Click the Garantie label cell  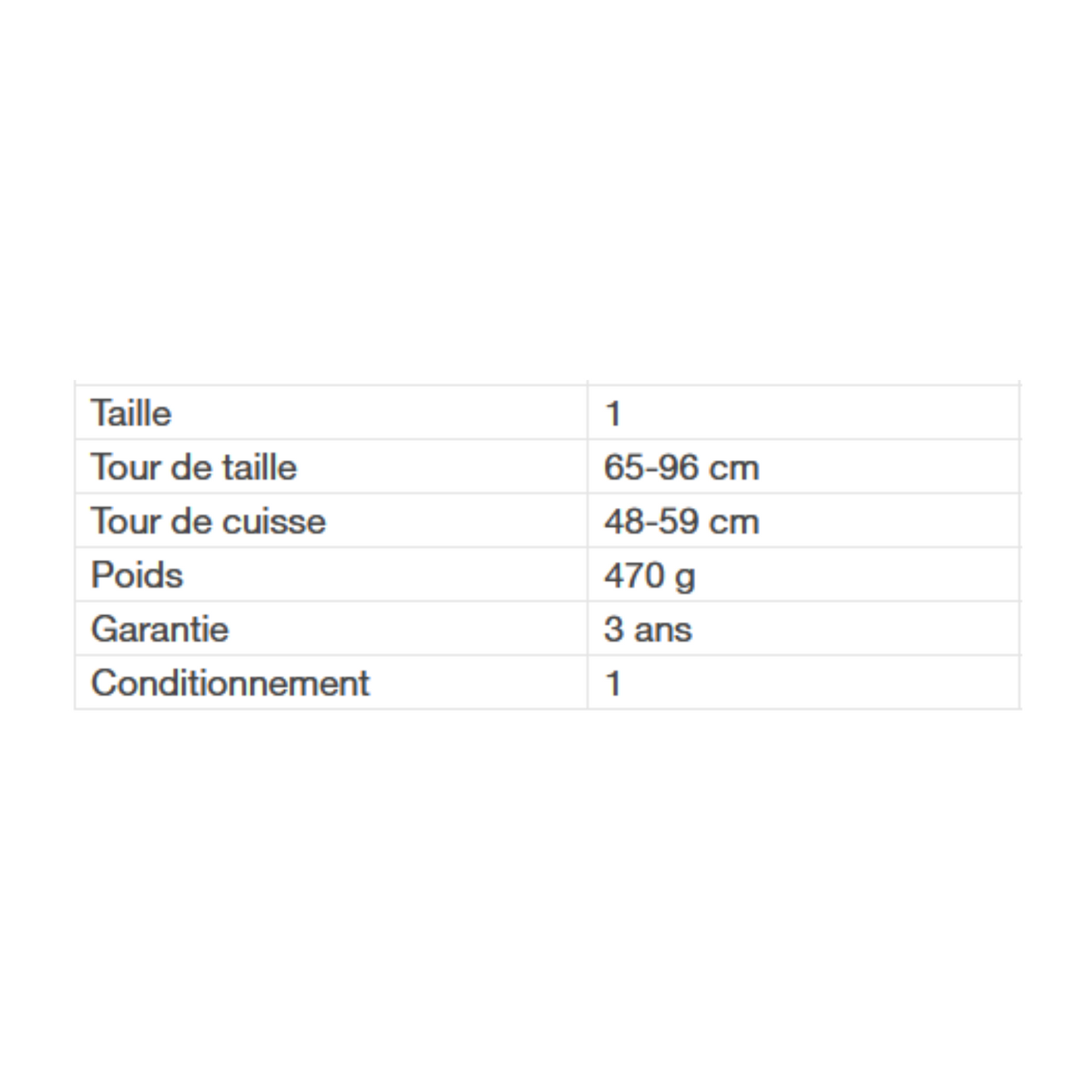pos(159,629)
